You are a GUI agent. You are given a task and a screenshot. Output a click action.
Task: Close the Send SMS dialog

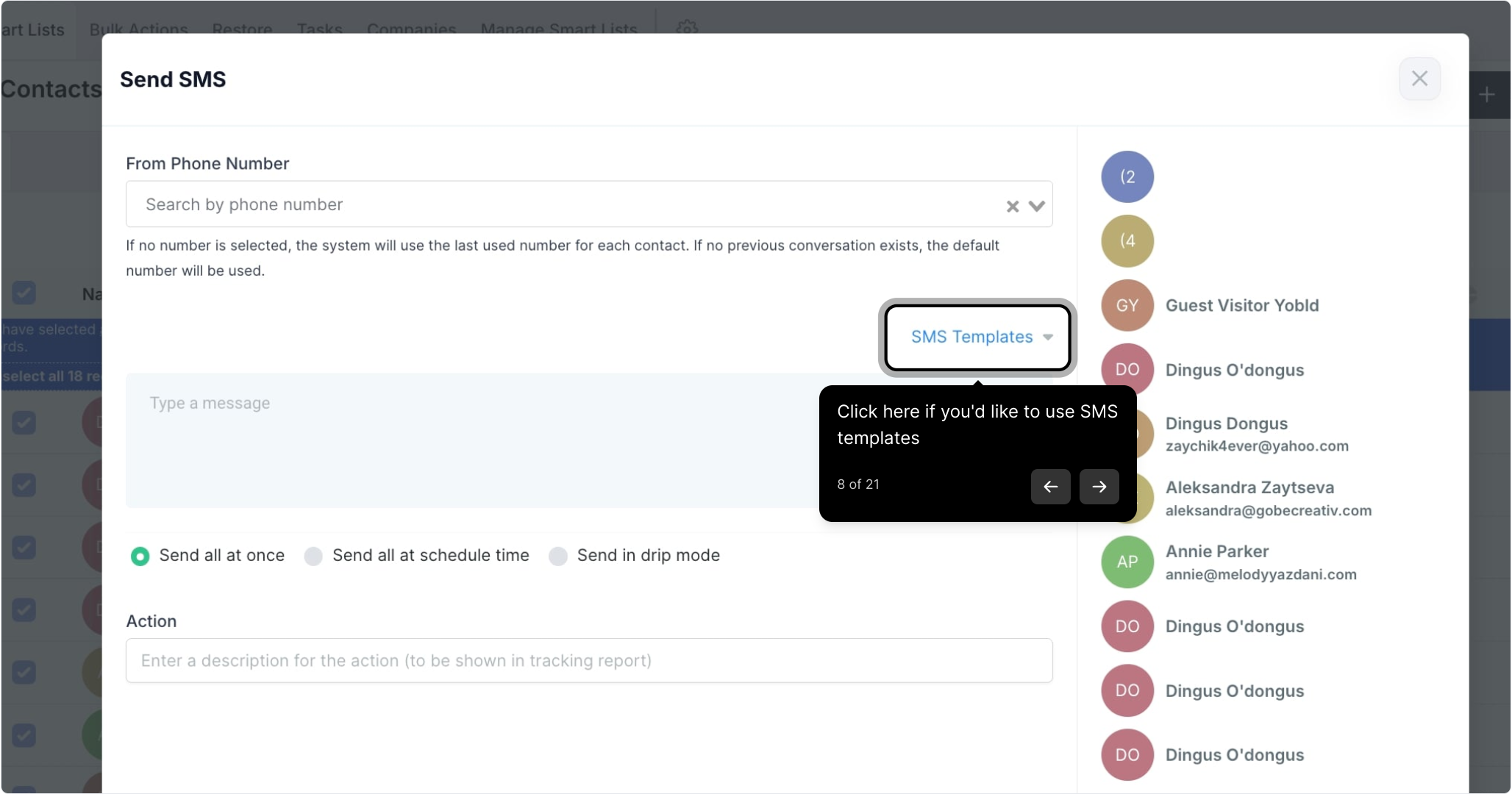tap(1419, 79)
